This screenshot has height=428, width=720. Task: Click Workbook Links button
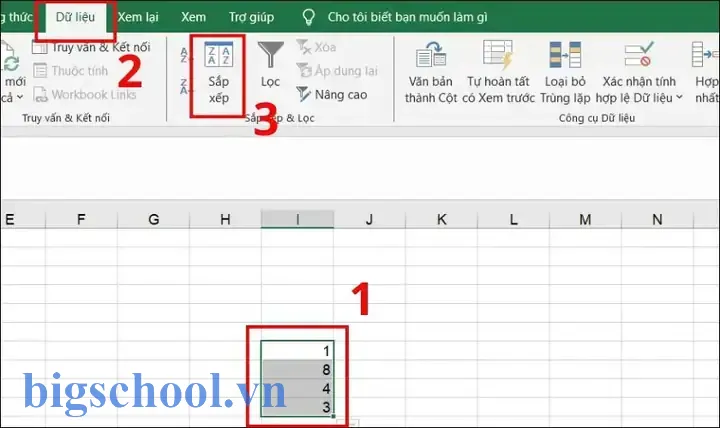click(x=85, y=95)
